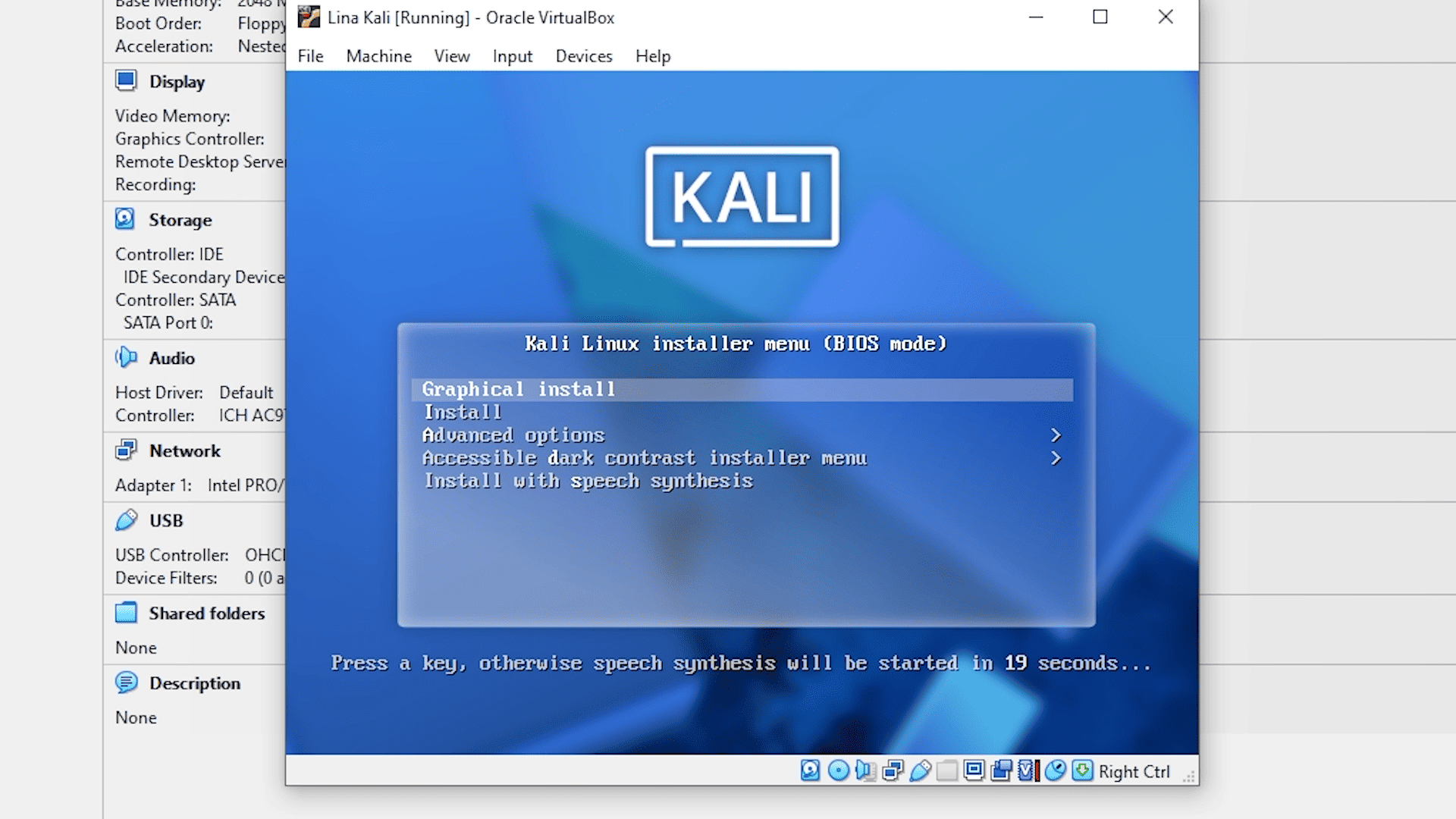Click the Shared folders section in sidebar
Image resolution: width=1456 pixels, height=819 pixels.
click(x=206, y=613)
